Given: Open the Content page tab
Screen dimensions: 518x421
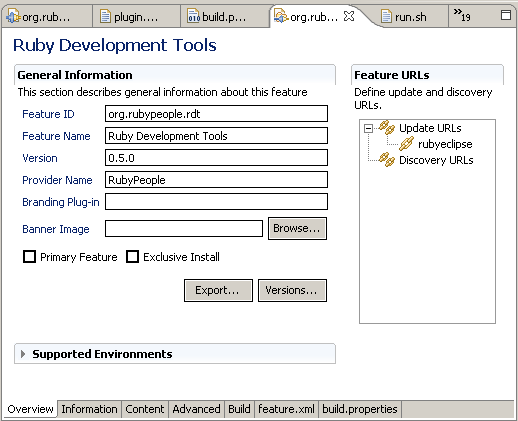Looking at the screenshot, I should pos(145,409).
